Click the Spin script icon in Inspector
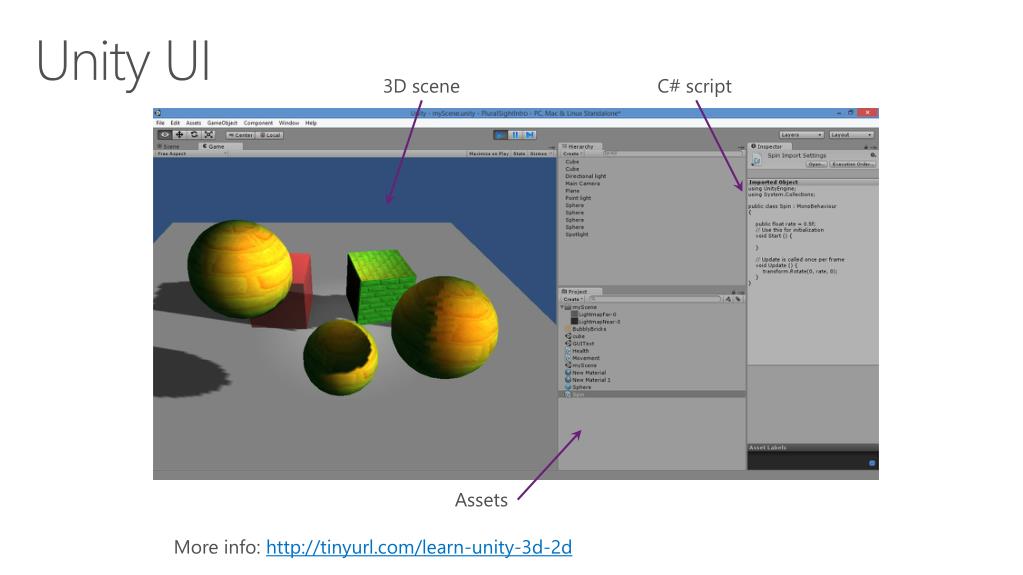The height and width of the screenshot is (575, 1023). [756, 159]
